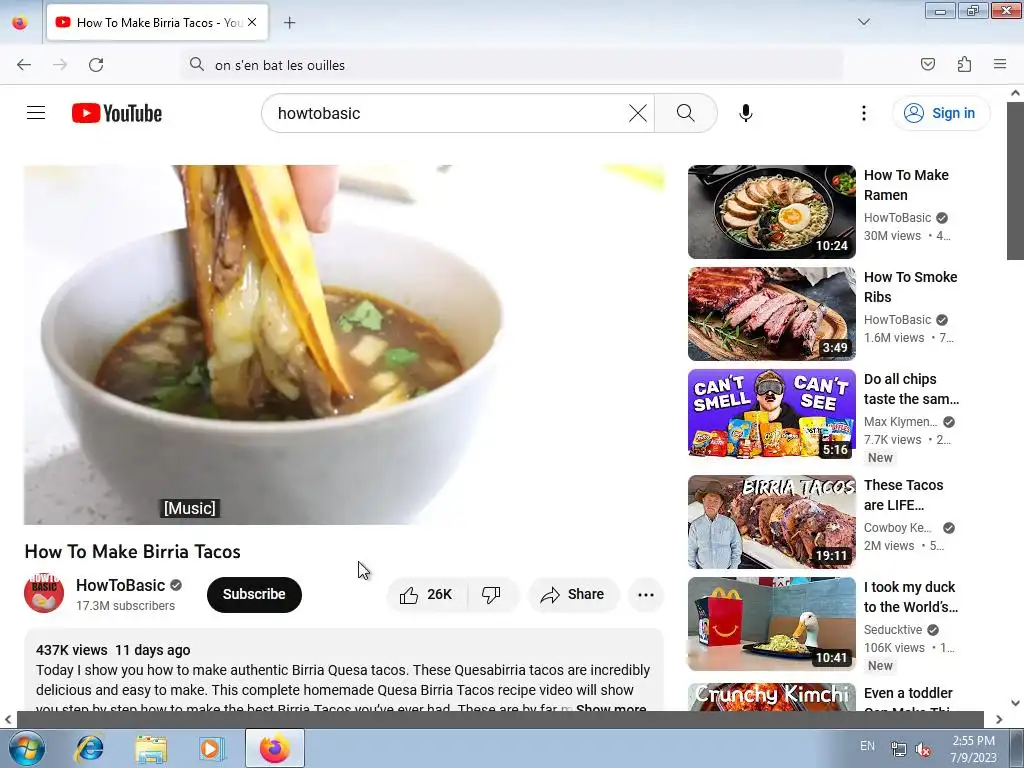Screen dimensions: 1024x768
Task: Select the How To Make Birria Tacos tab
Action: point(157,22)
